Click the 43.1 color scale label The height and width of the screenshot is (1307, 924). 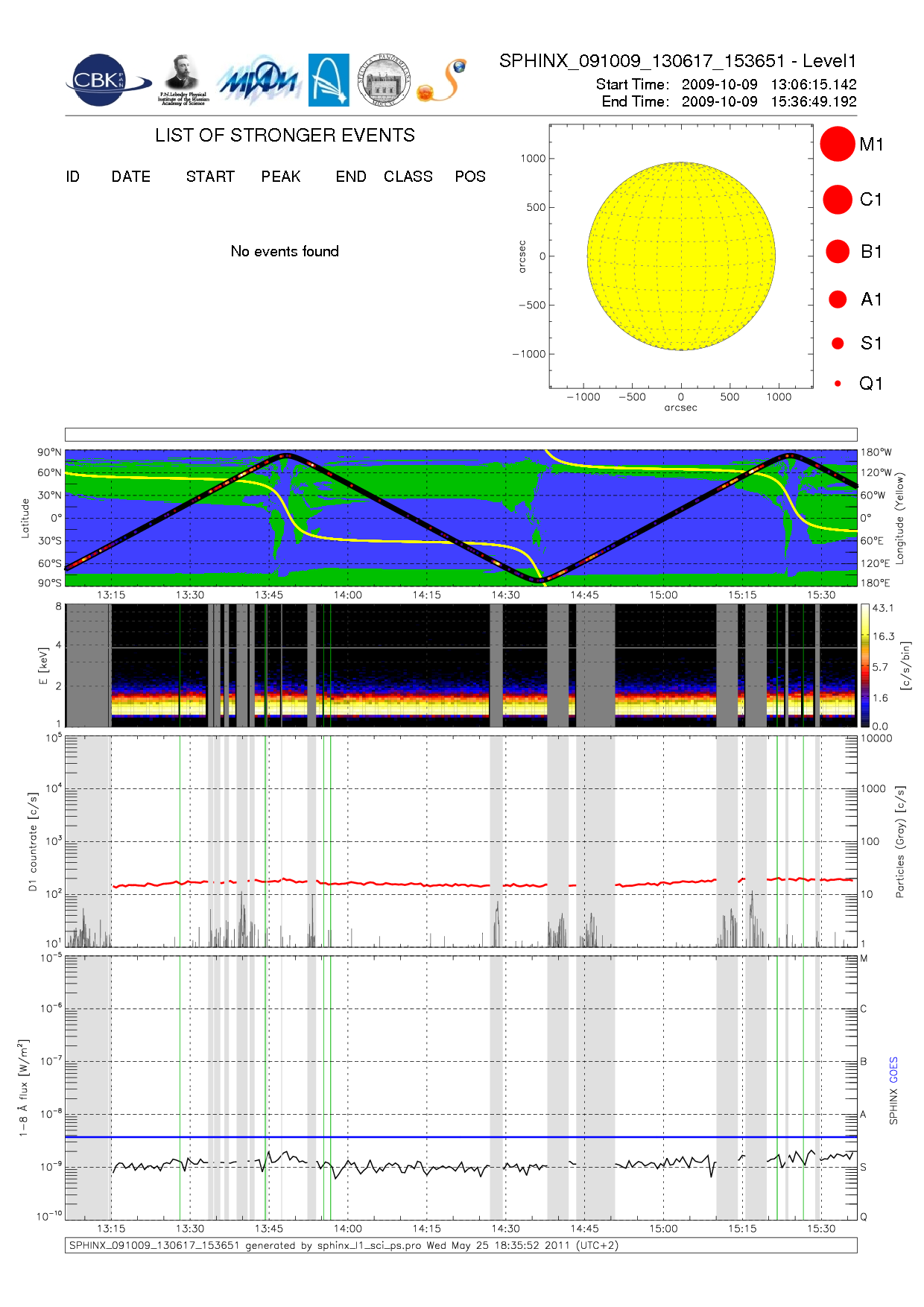[x=883, y=608]
